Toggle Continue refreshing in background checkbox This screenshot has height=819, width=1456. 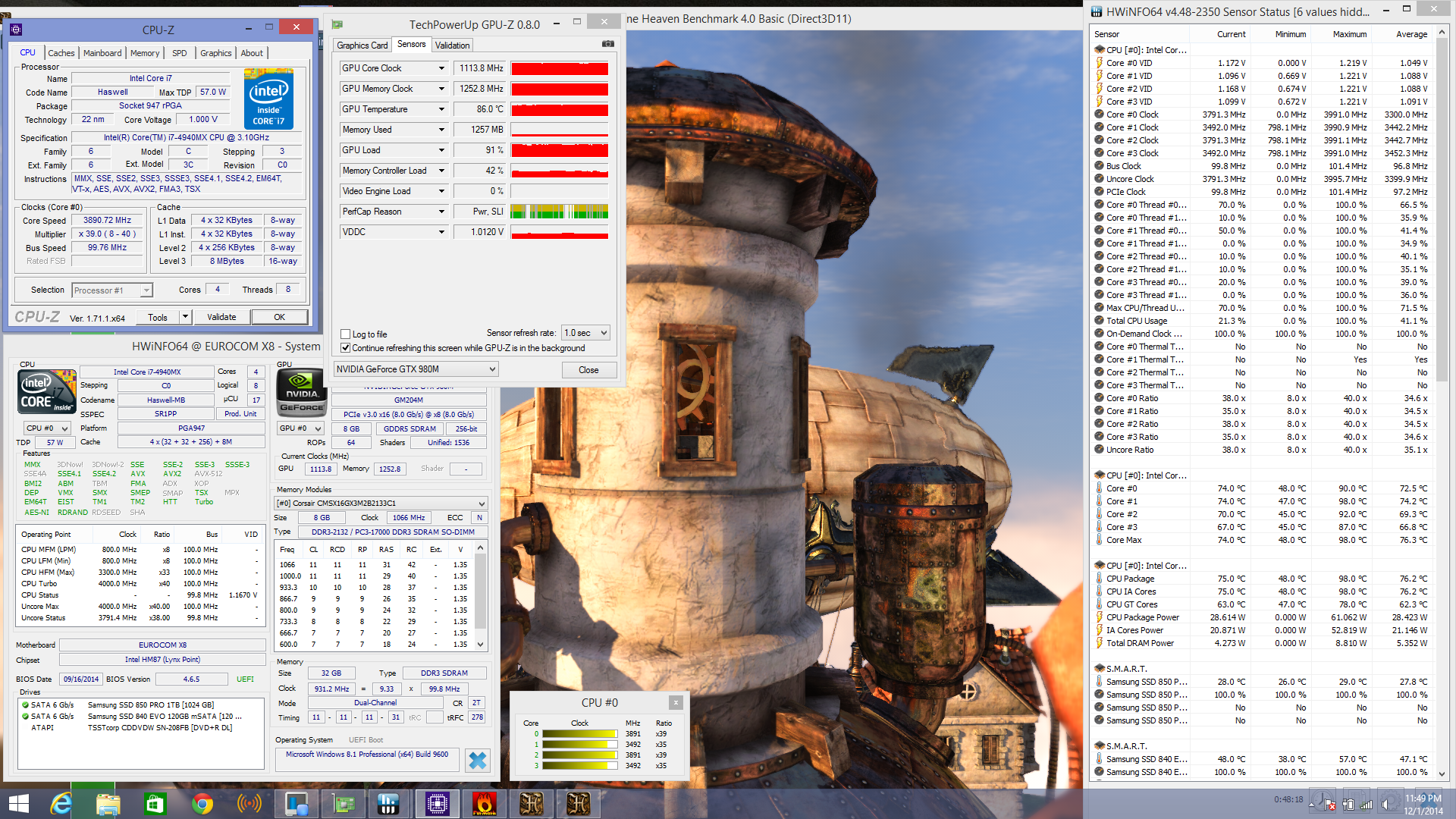pyautogui.click(x=346, y=348)
